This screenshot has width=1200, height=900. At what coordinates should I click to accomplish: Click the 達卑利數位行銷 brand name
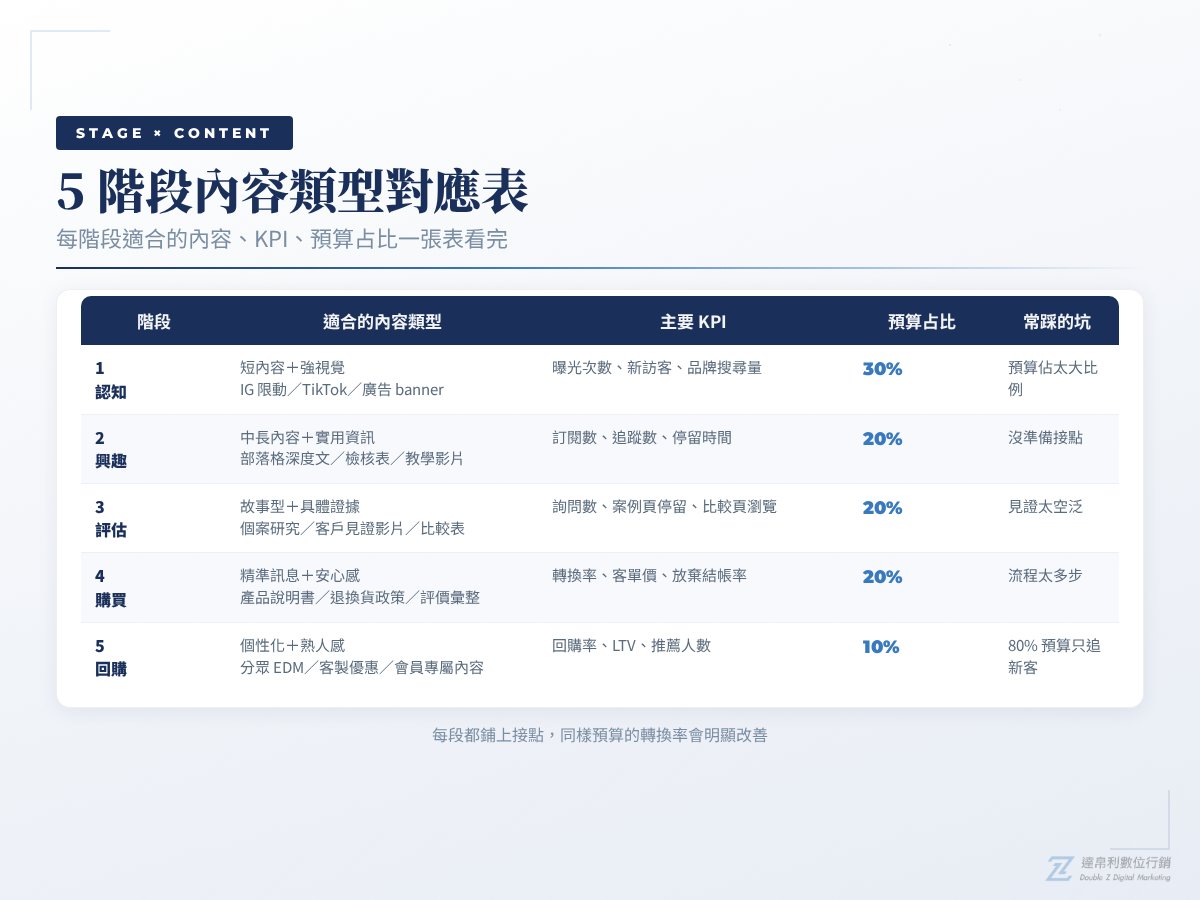[x=1126, y=863]
